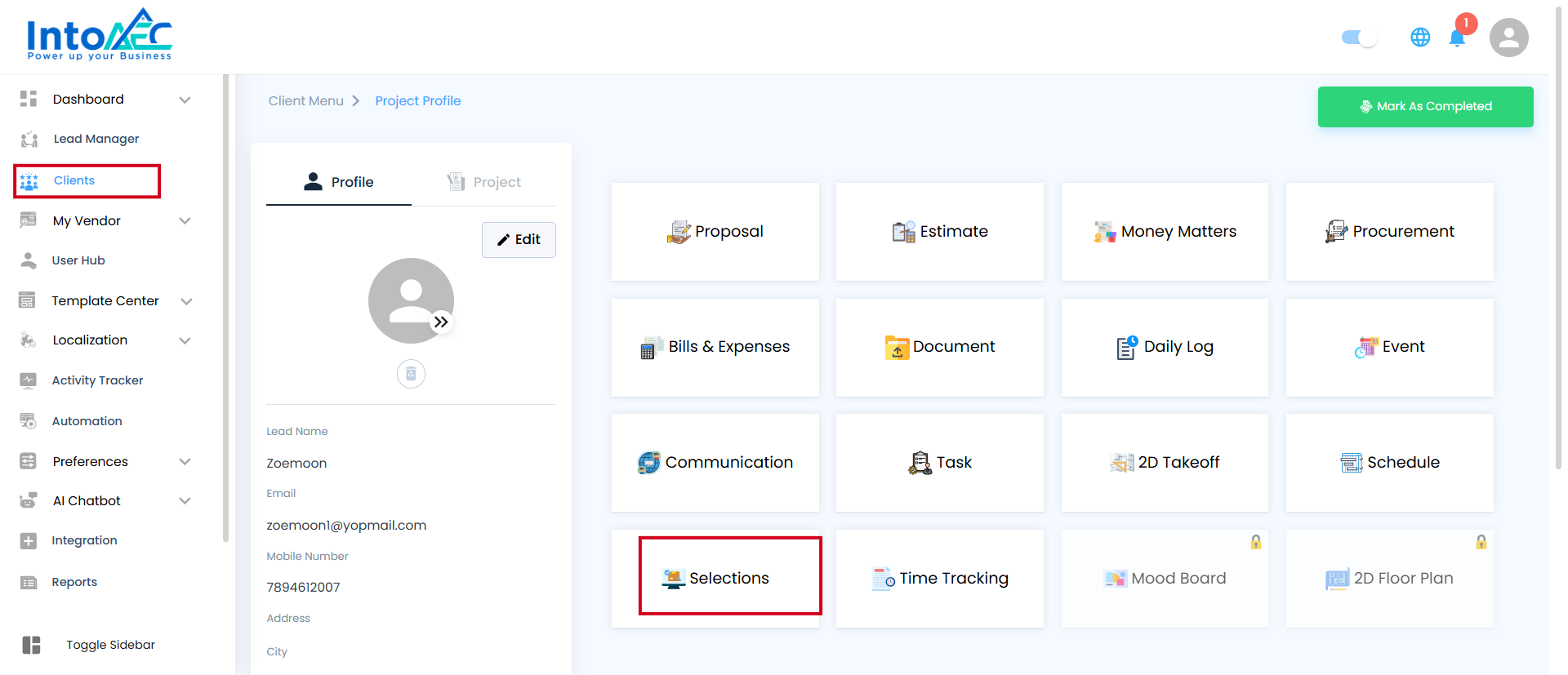The image size is (1568, 675).
Task: Open the user account avatar menu
Action: [x=1508, y=38]
